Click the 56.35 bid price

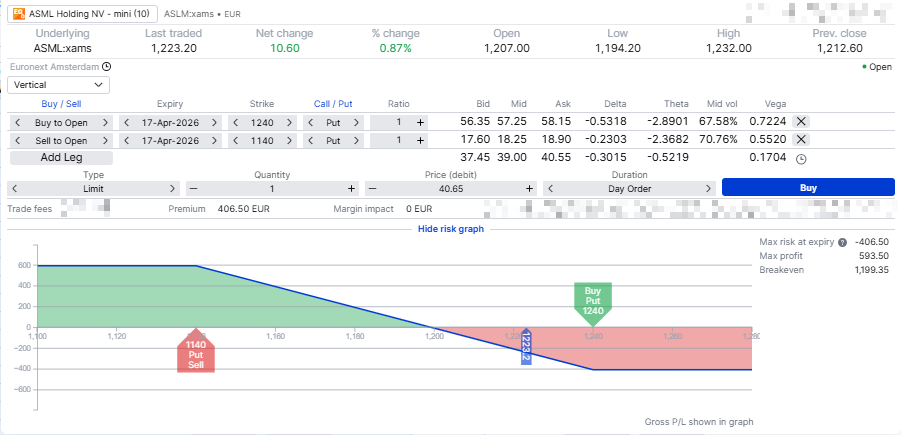point(475,122)
